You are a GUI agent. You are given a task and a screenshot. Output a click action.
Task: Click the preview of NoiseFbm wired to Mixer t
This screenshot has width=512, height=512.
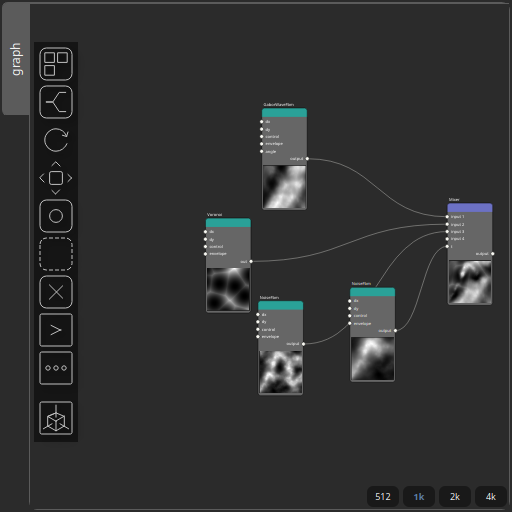(372, 359)
